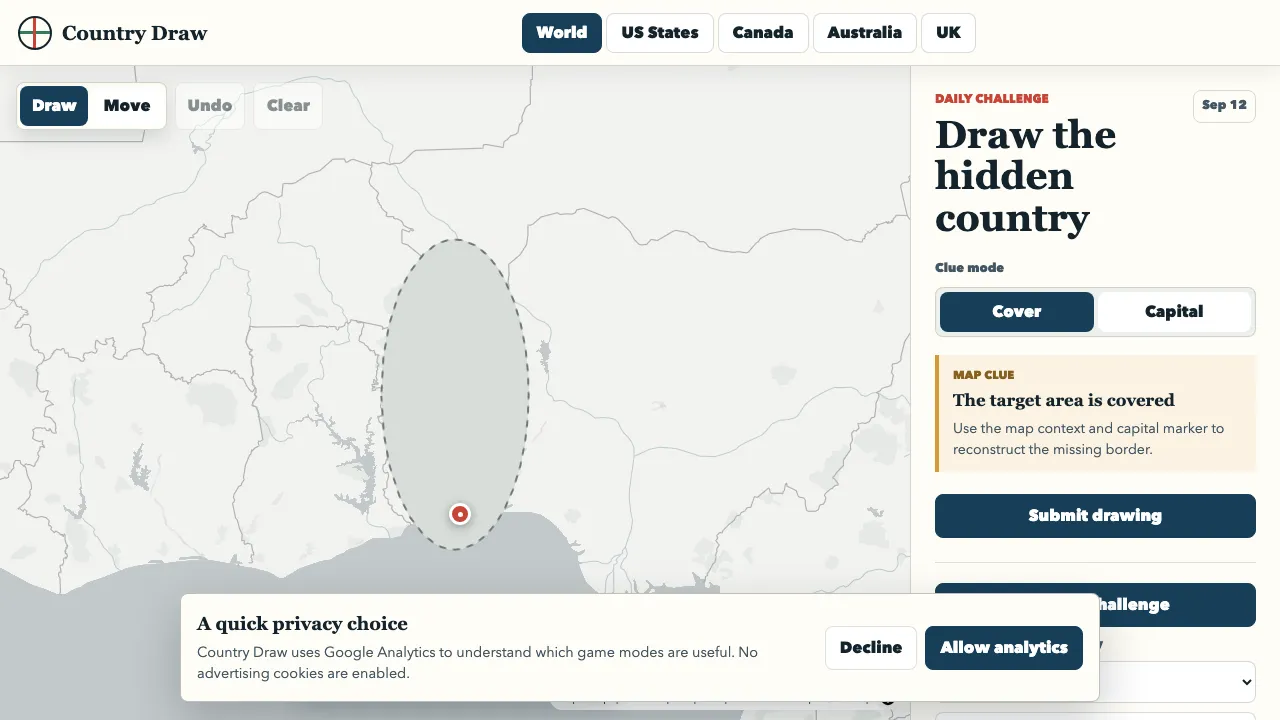
Task: Click the Clear drawing button
Action: (x=288, y=106)
